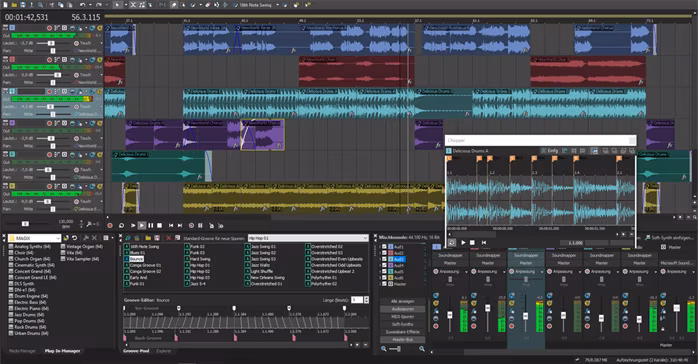The height and width of the screenshot is (364, 698).
Task: Click the Alle anzeigen mixer button
Action: (x=402, y=301)
